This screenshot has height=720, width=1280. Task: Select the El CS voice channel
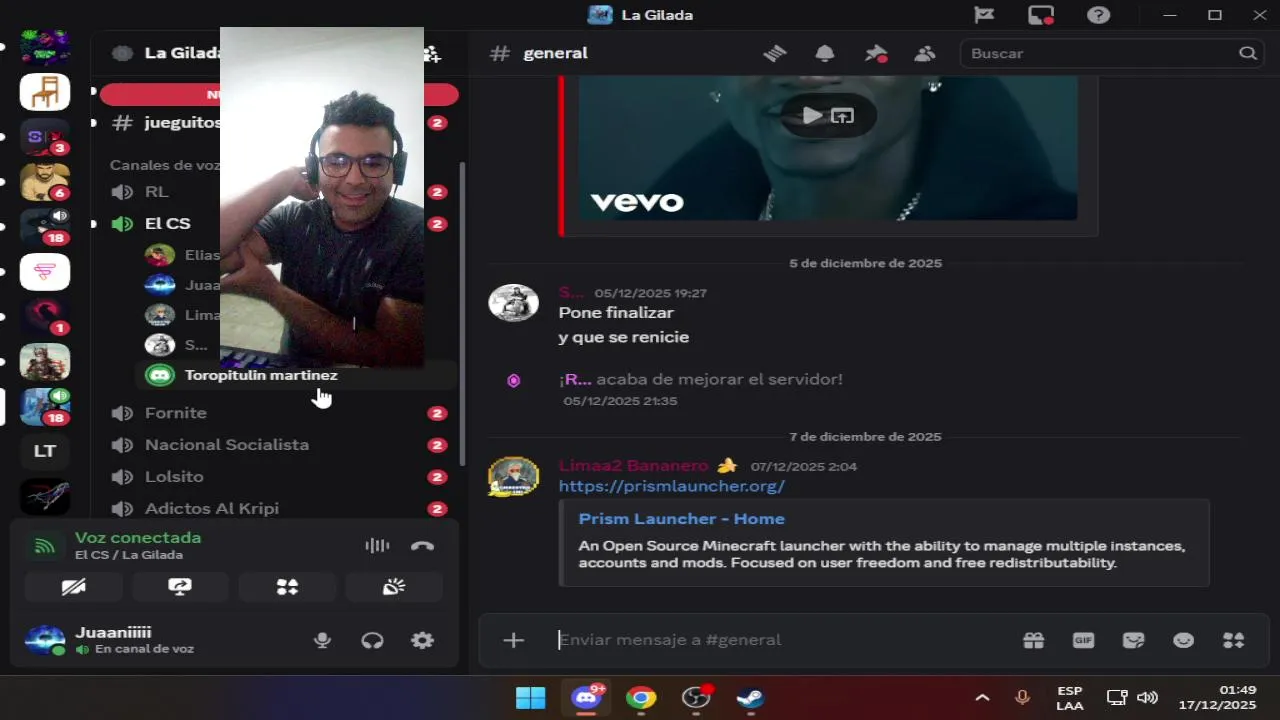167,224
